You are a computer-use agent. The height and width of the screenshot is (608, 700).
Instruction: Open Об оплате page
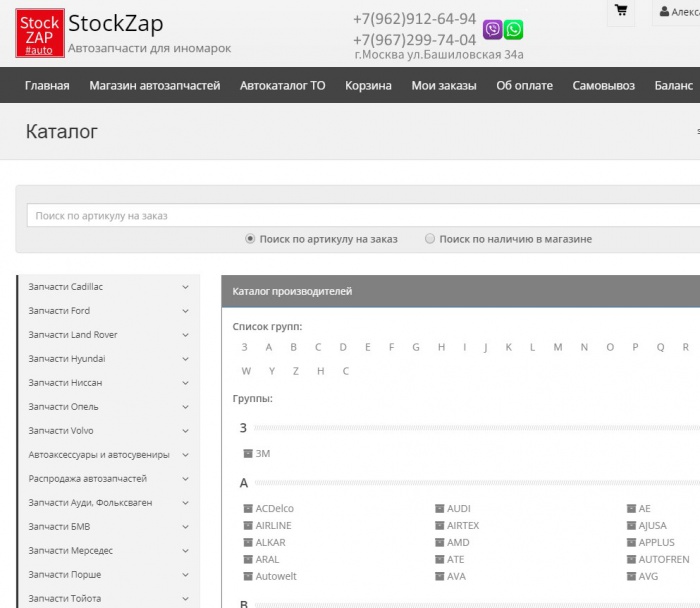[x=525, y=85]
